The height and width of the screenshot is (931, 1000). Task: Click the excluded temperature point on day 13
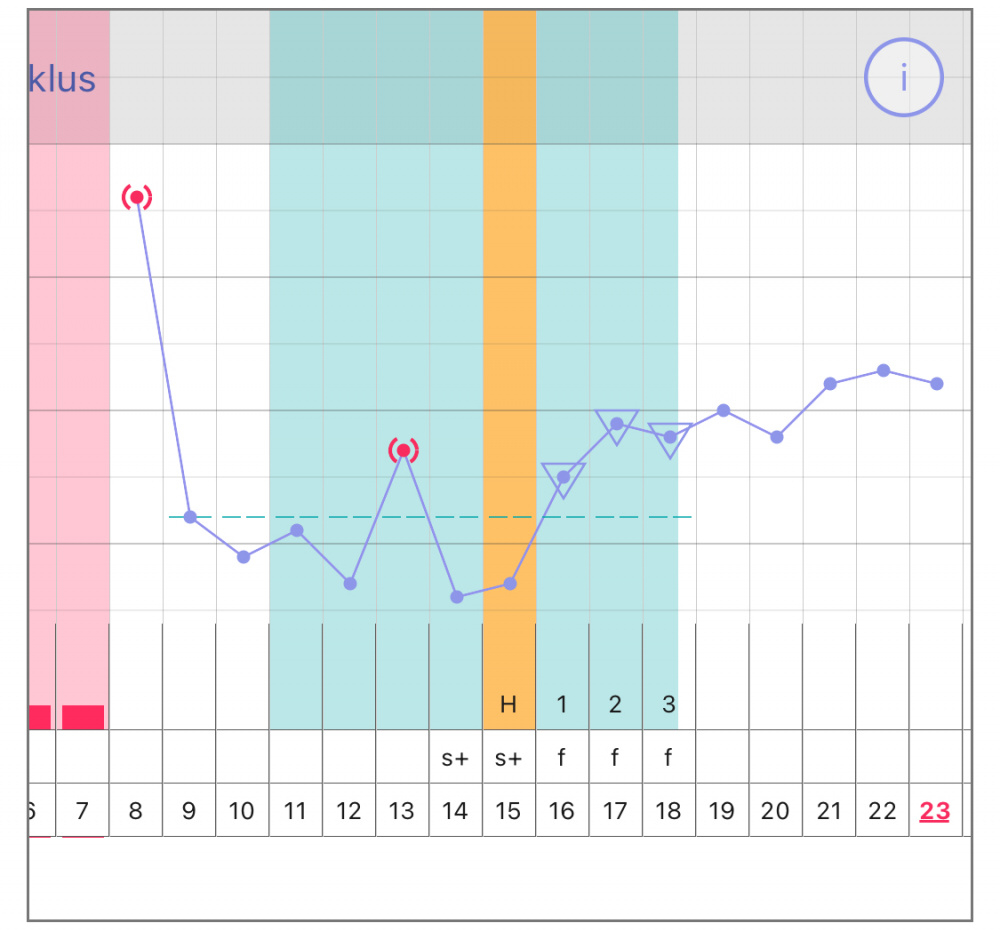pyautogui.click(x=403, y=450)
